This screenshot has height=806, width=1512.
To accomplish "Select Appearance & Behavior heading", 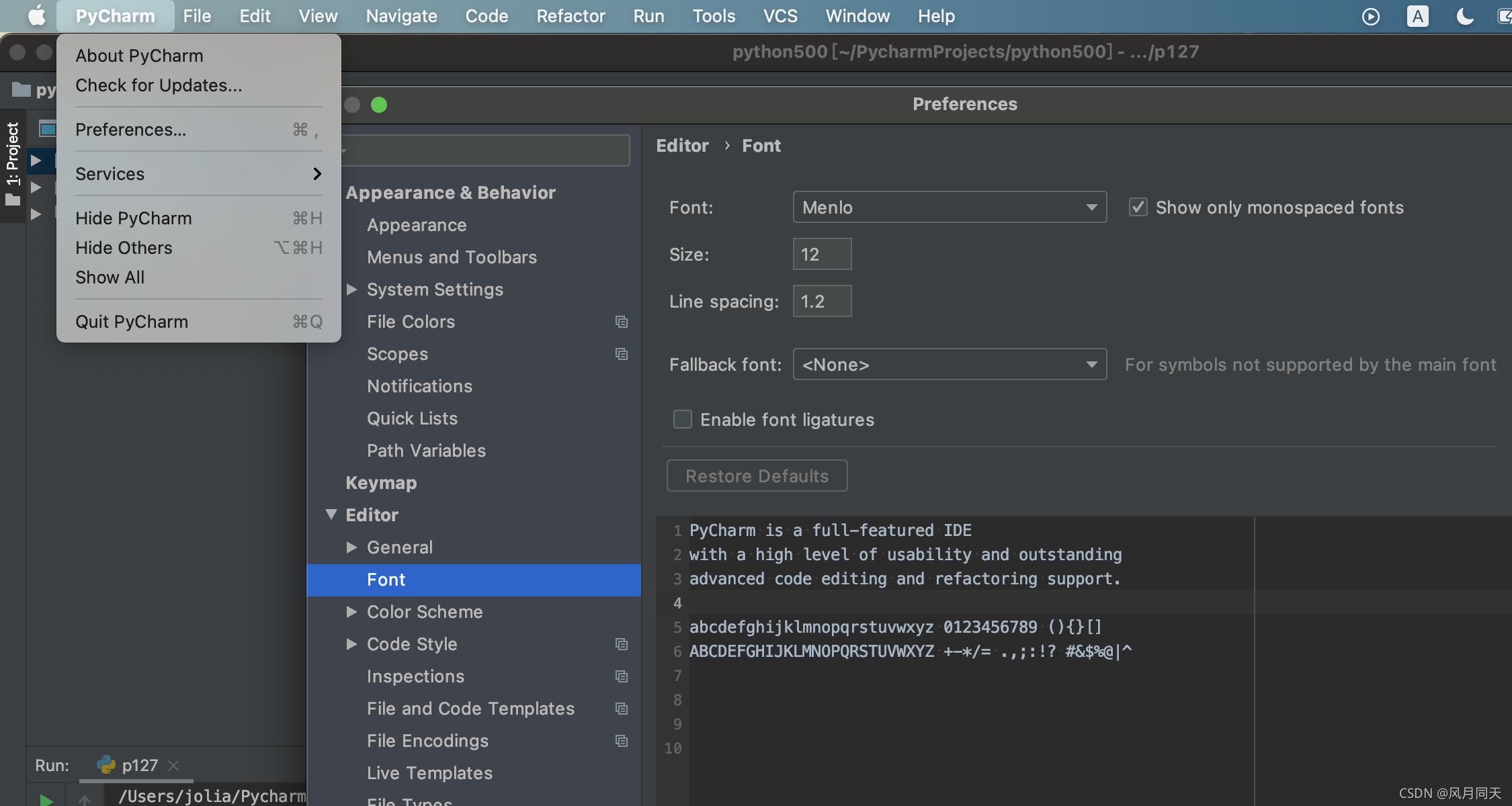I will pyautogui.click(x=450, y=193).
